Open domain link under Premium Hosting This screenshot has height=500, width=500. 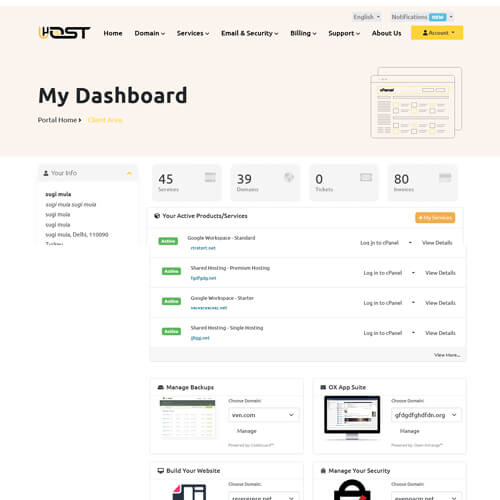[x=203, y=278]
